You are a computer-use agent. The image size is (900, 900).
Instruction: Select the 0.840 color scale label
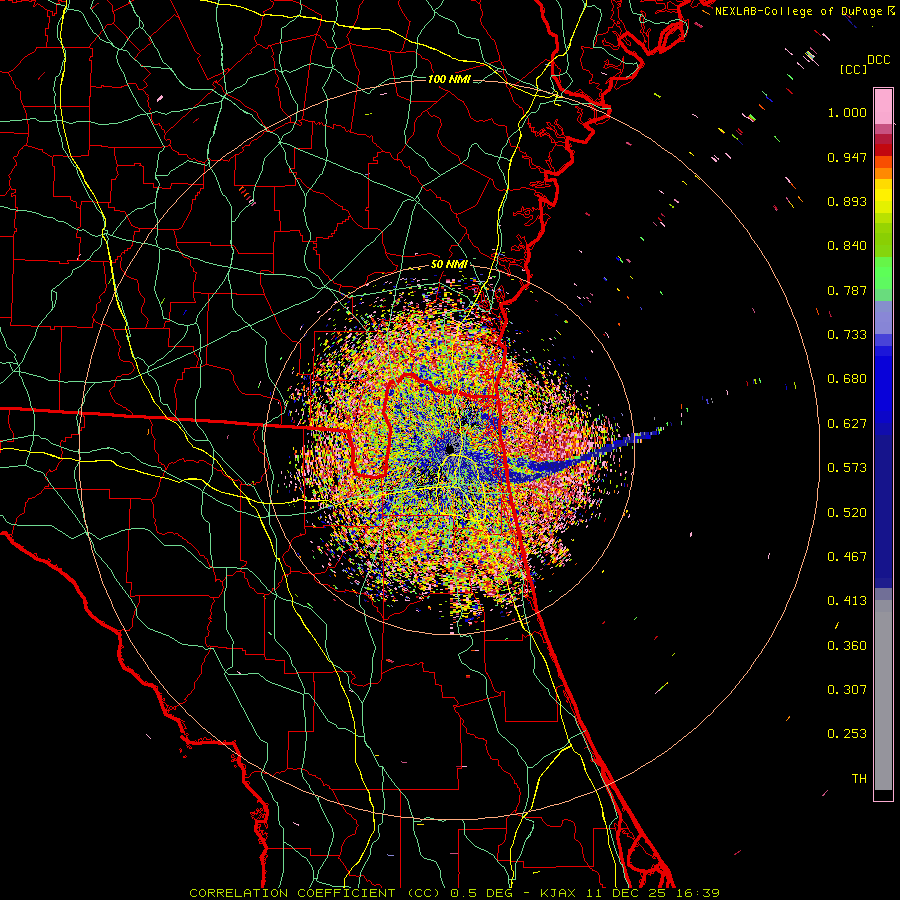[847, 246]
